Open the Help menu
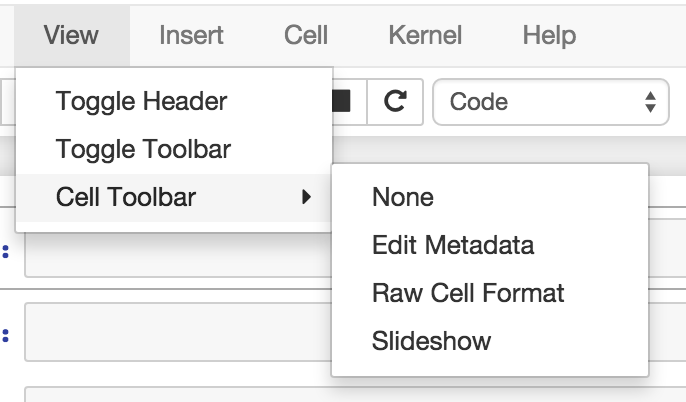This screenshot has height=402, width=686. pyautogui.click(x=548, y=36)
